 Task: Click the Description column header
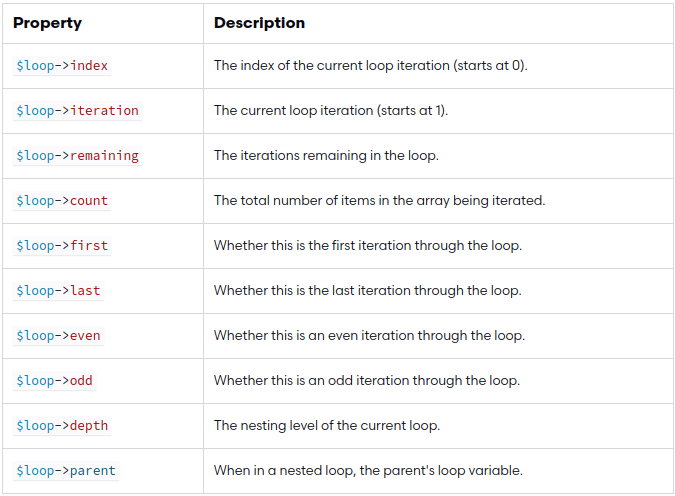click(259, 22)
